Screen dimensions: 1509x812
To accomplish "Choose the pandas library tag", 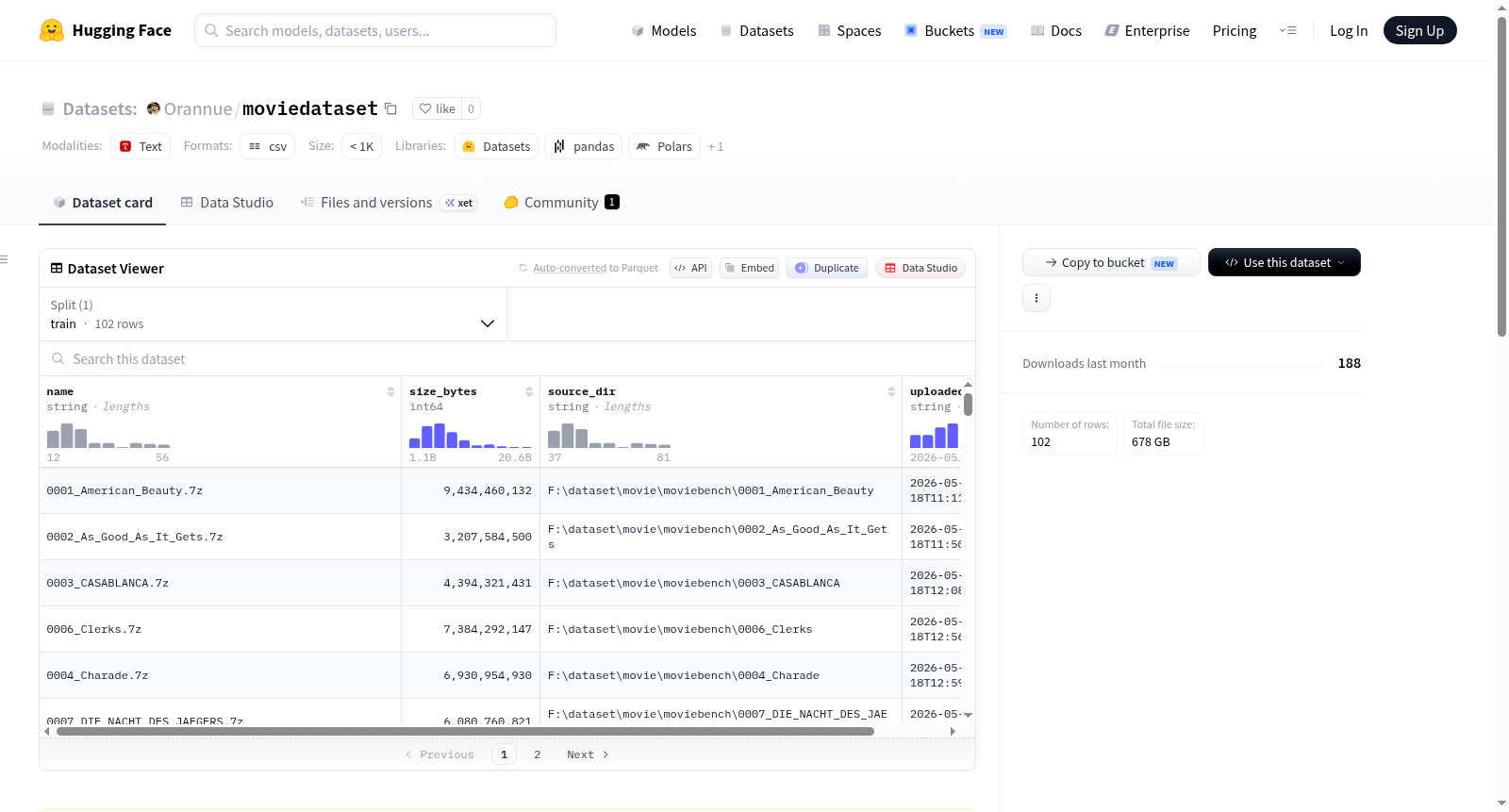I will pyautogui.click(x=584, y=146).
